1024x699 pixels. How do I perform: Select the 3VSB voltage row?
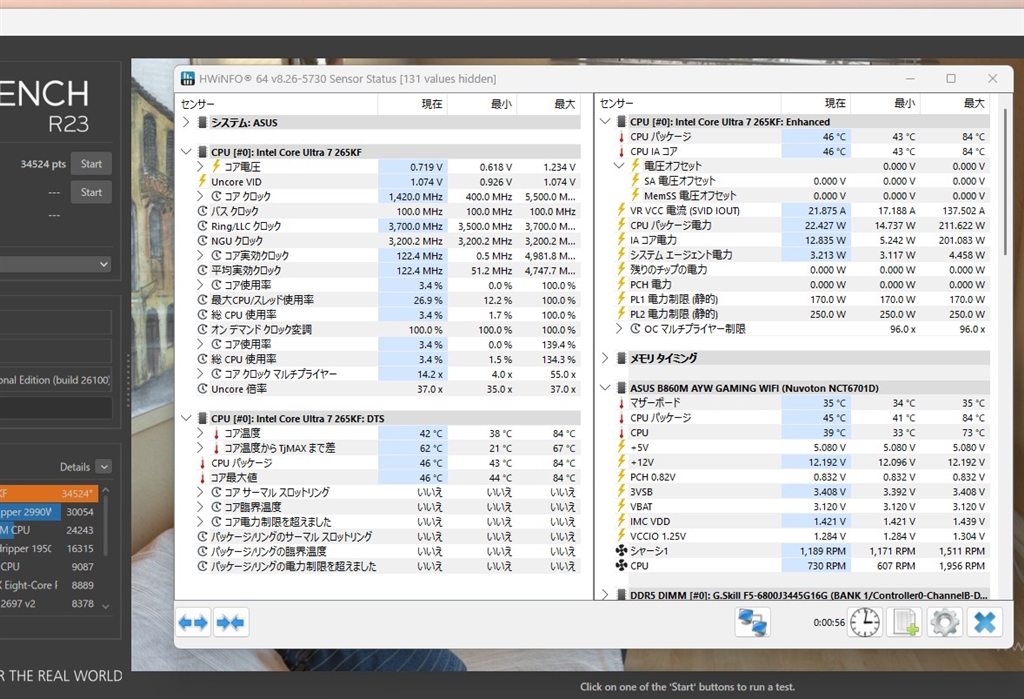(802, 492)
